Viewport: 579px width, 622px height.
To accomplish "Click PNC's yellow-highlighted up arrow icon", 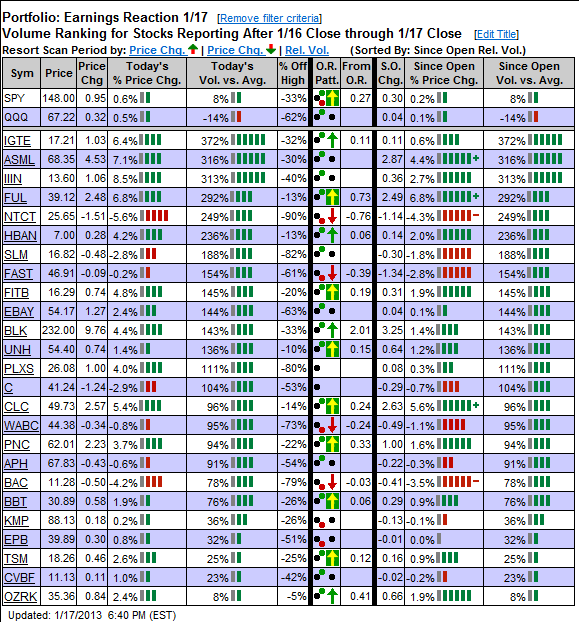I will pos(332,445).
